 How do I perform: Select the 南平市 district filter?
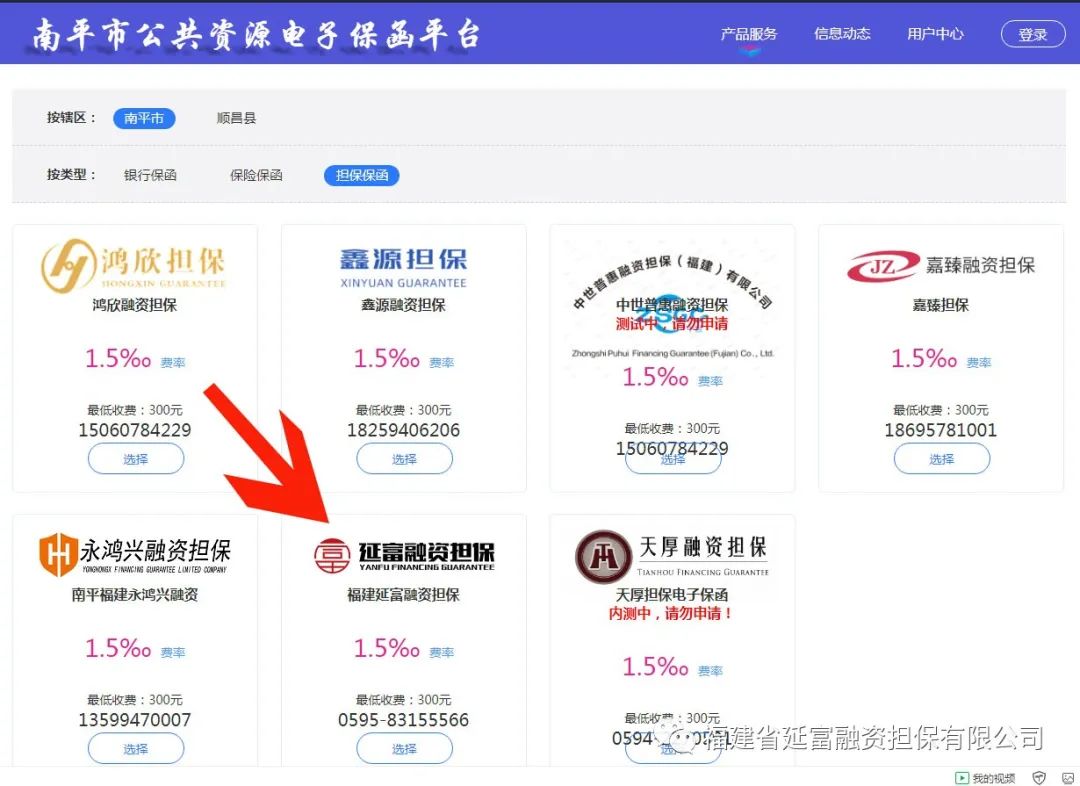click(144, 118)
